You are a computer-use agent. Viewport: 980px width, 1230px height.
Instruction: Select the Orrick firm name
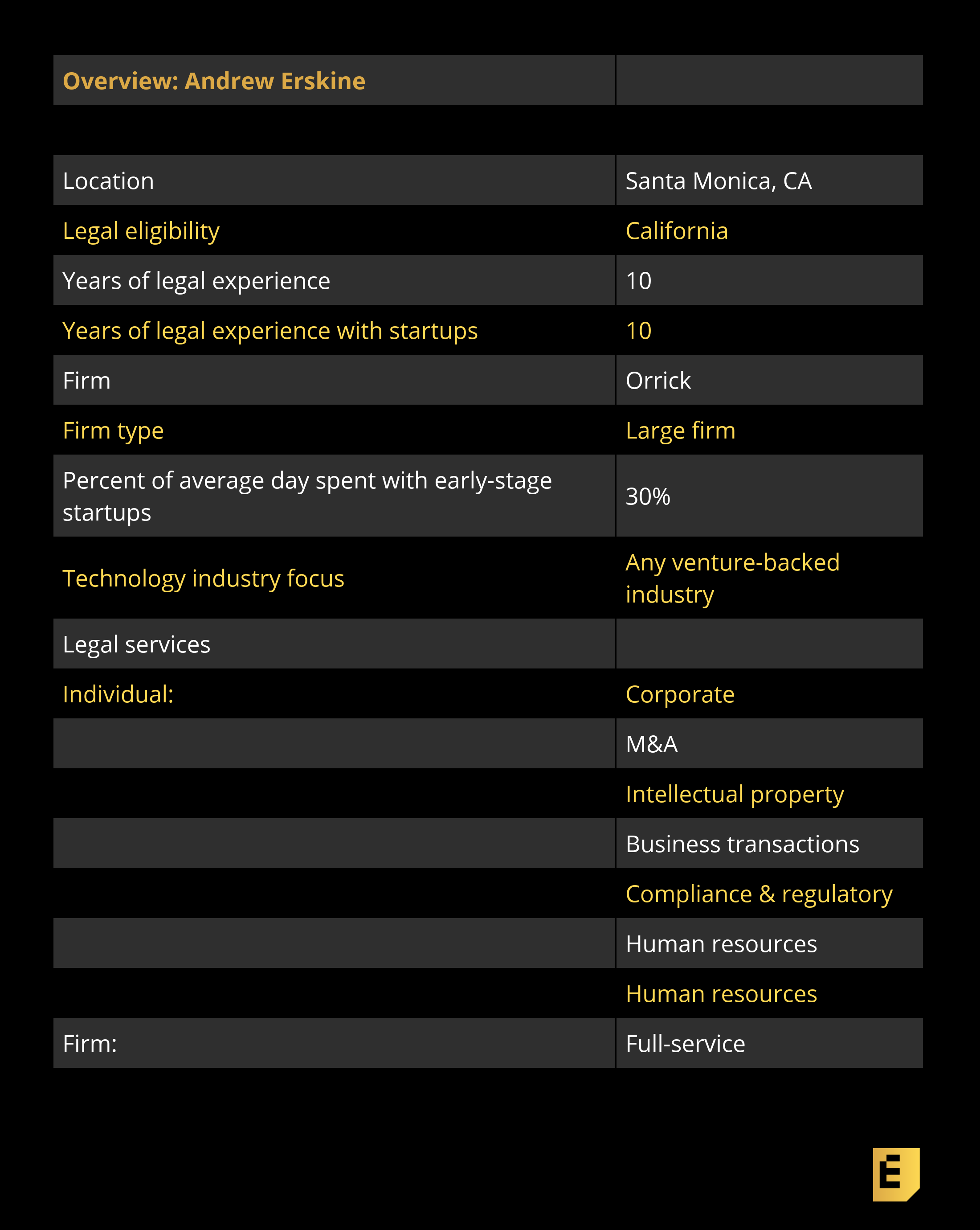(x=658, y=381)
